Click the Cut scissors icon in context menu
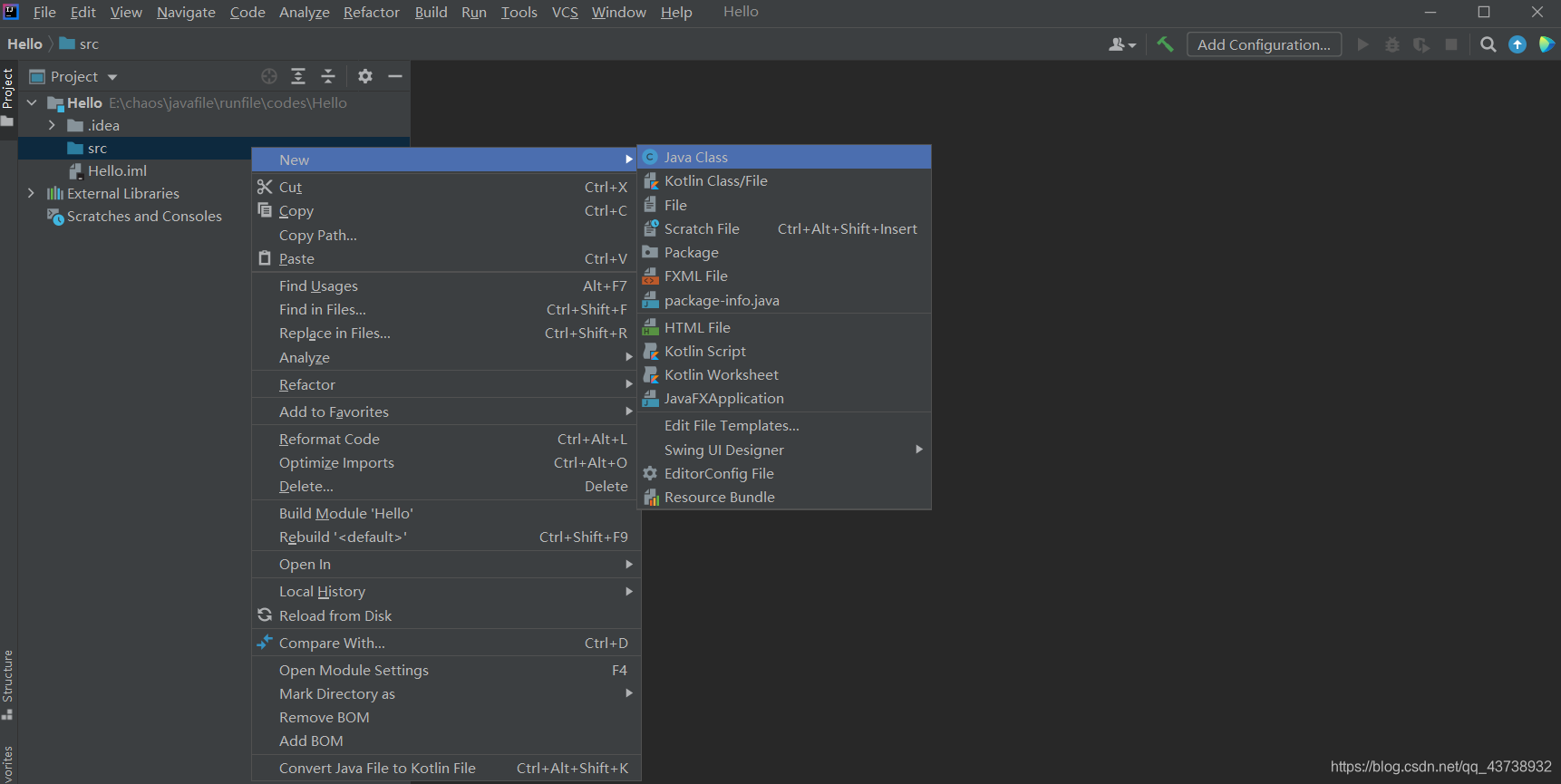 pos(265,187)
